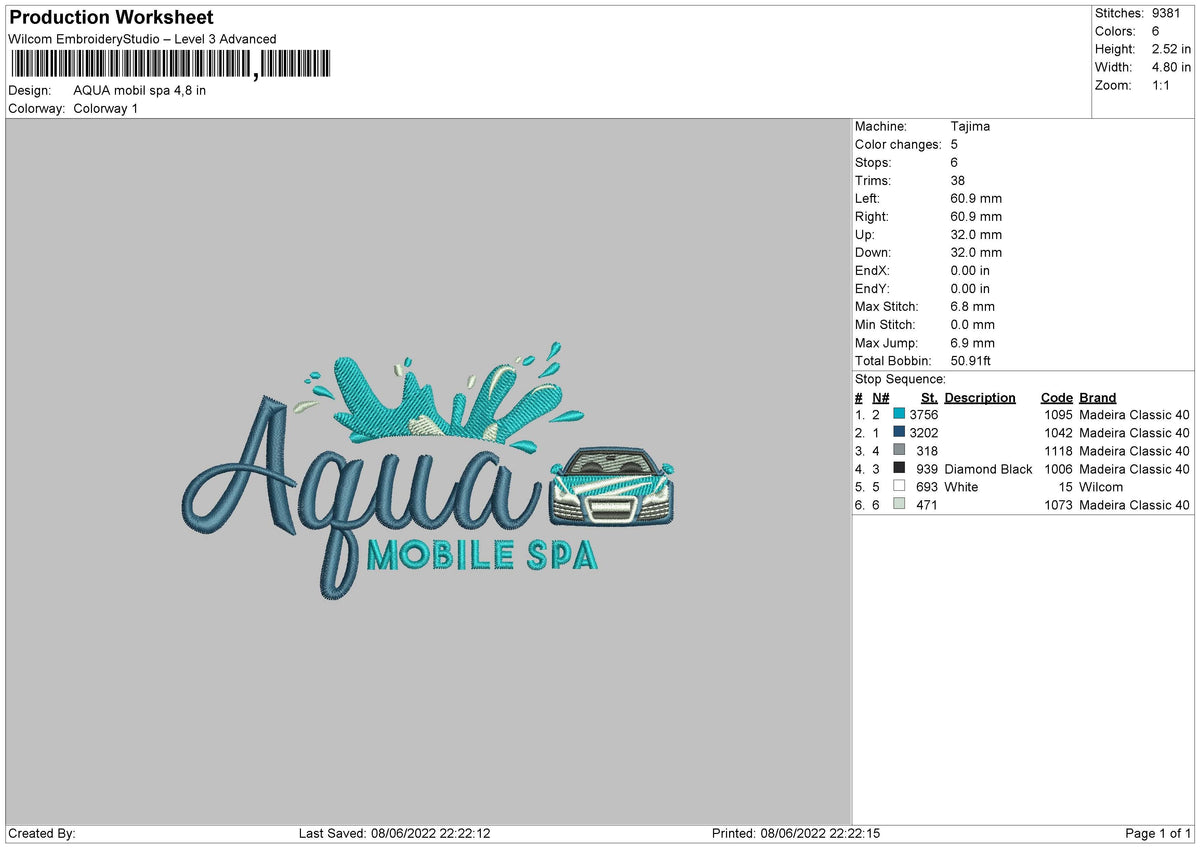Image resolution: width=1200 pixels, height=848 pixels.
Task: Open the St. column header
Action: 928,397
